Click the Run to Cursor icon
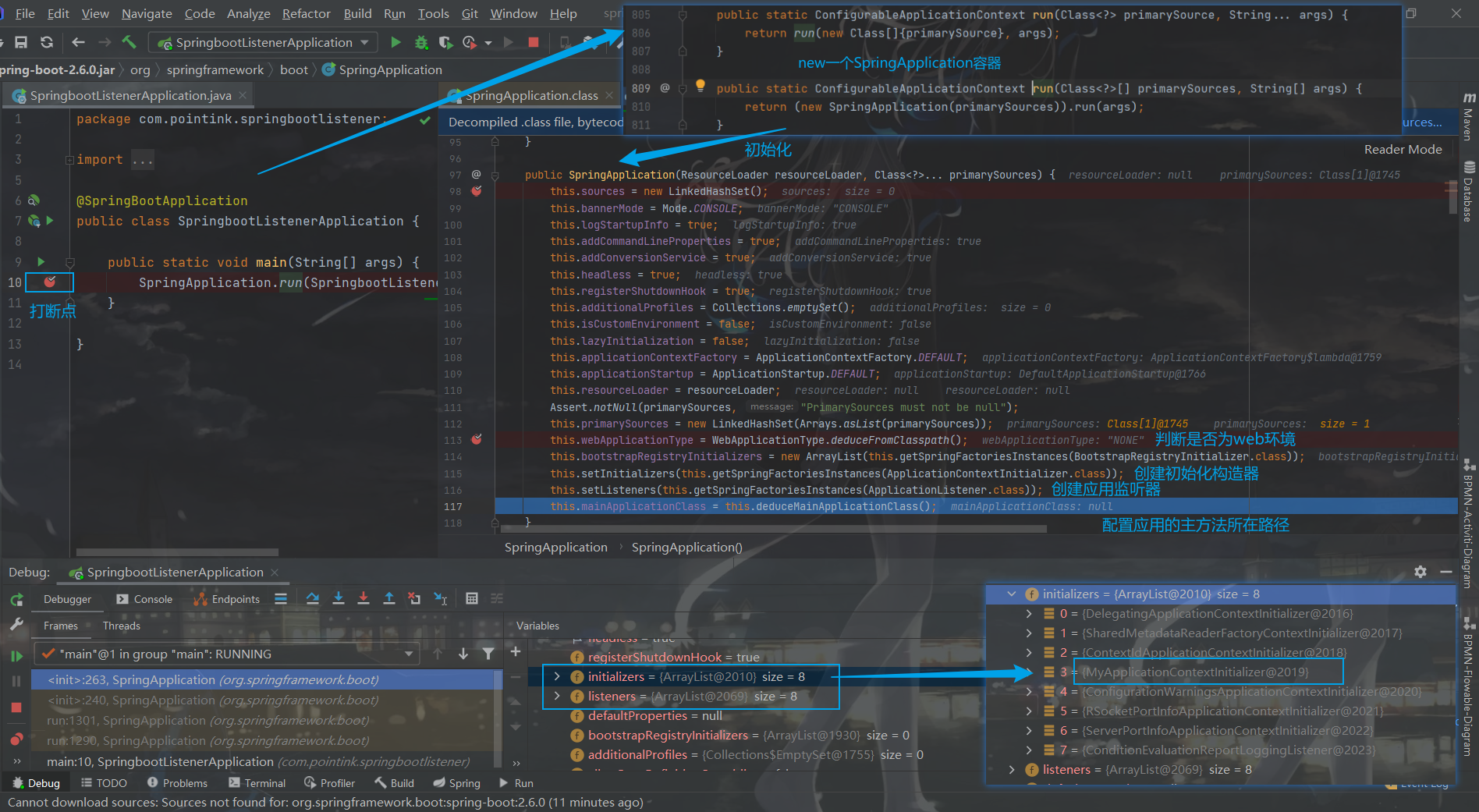This screenshot has width=1479, height=812. pyautogui.click(x=441, y=598)
